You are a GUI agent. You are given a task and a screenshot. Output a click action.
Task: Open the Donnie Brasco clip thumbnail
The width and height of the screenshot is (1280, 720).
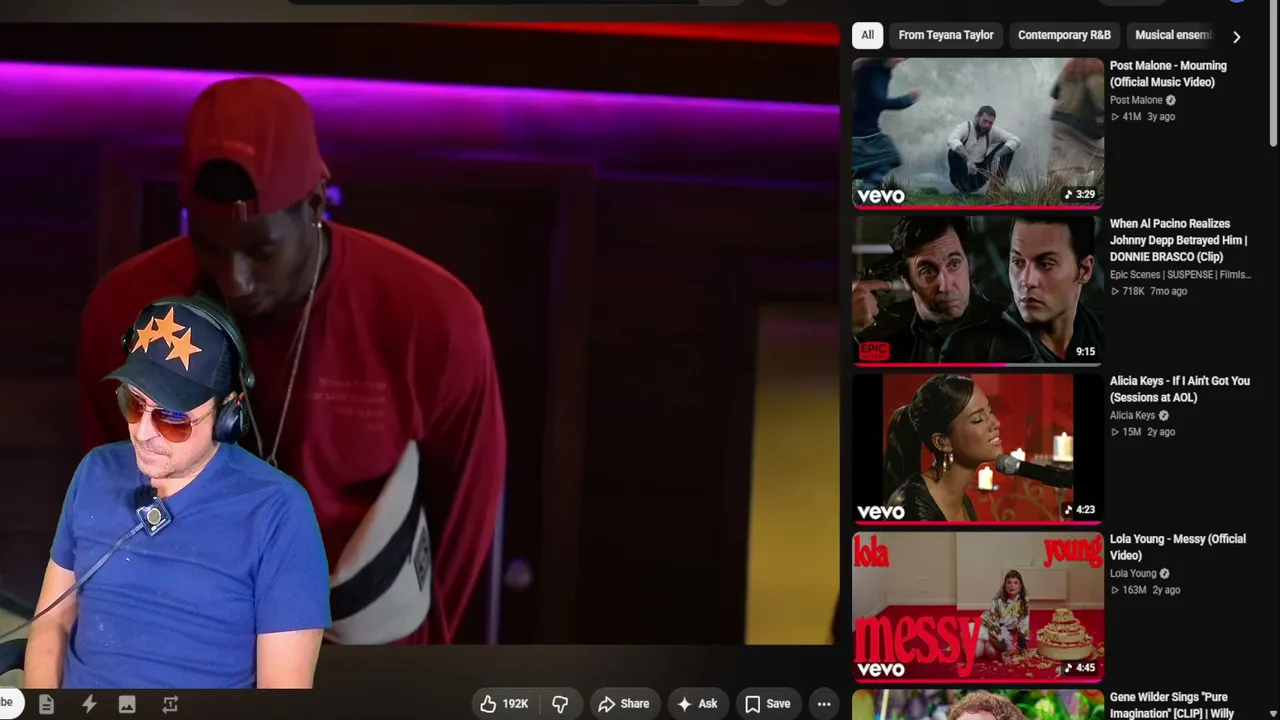click(x=978, y=290)
